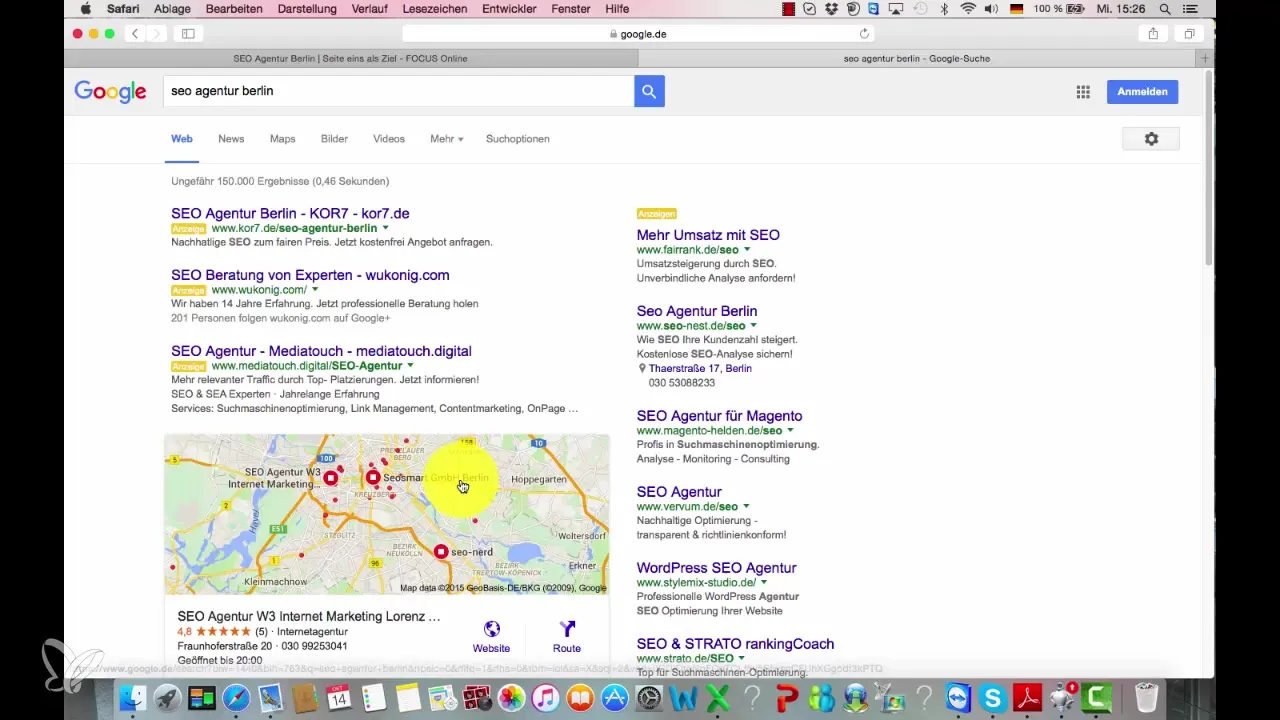Expand arrow next to magento-helden.de URL
The width and height of the screenshot is (1280, 720).
click(x=790, y=431)
